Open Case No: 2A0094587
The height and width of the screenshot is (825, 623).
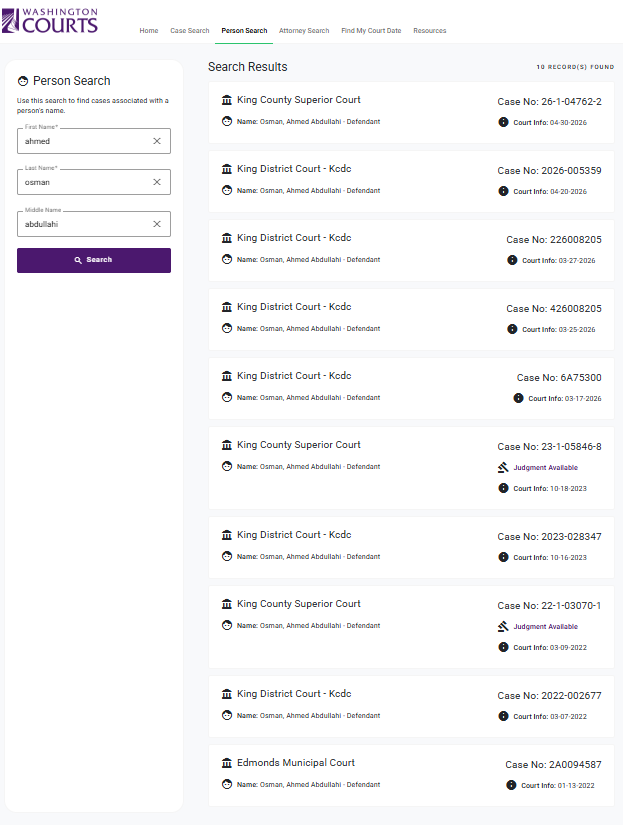pos(553,764)
